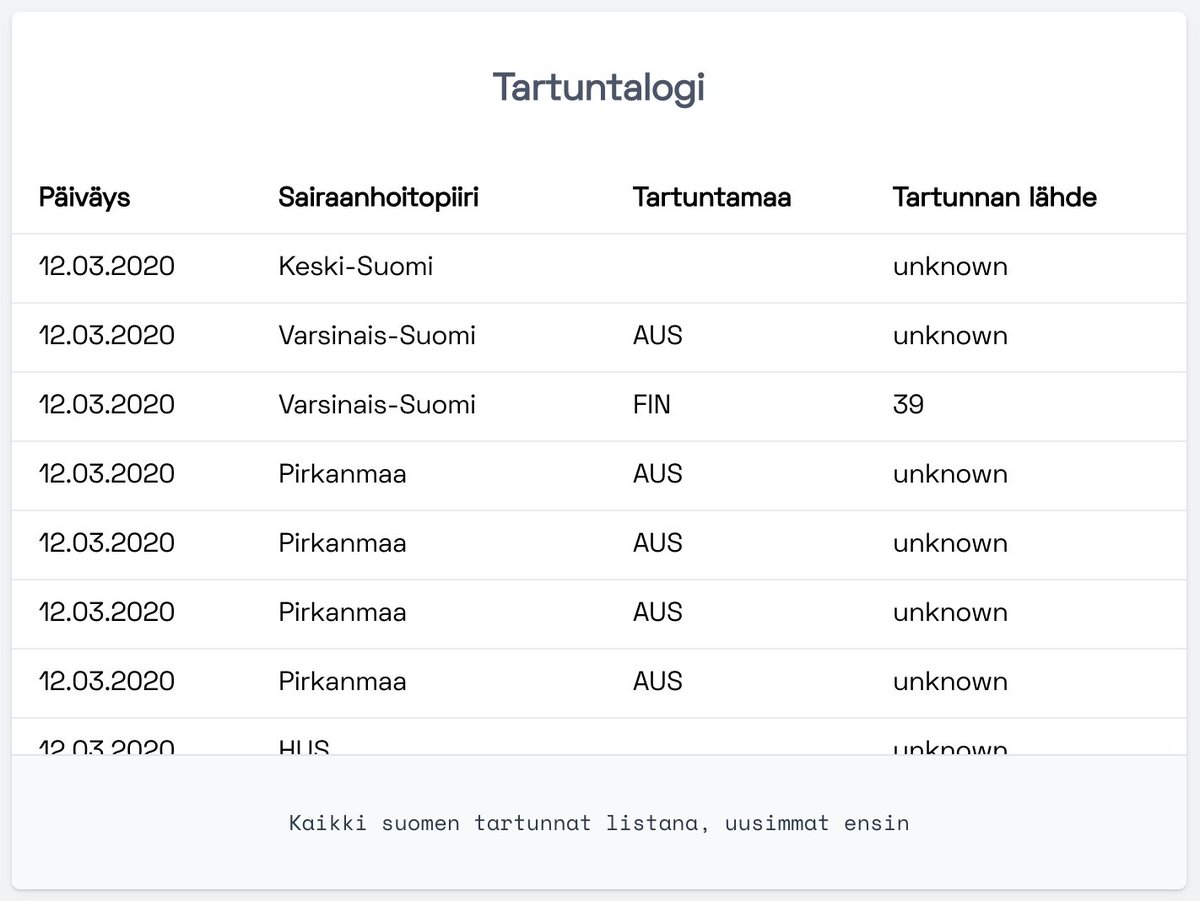1200x901 pixels.
Task: Select Varsinais-Suomi in the AUS row
Action: pos(377,336)
